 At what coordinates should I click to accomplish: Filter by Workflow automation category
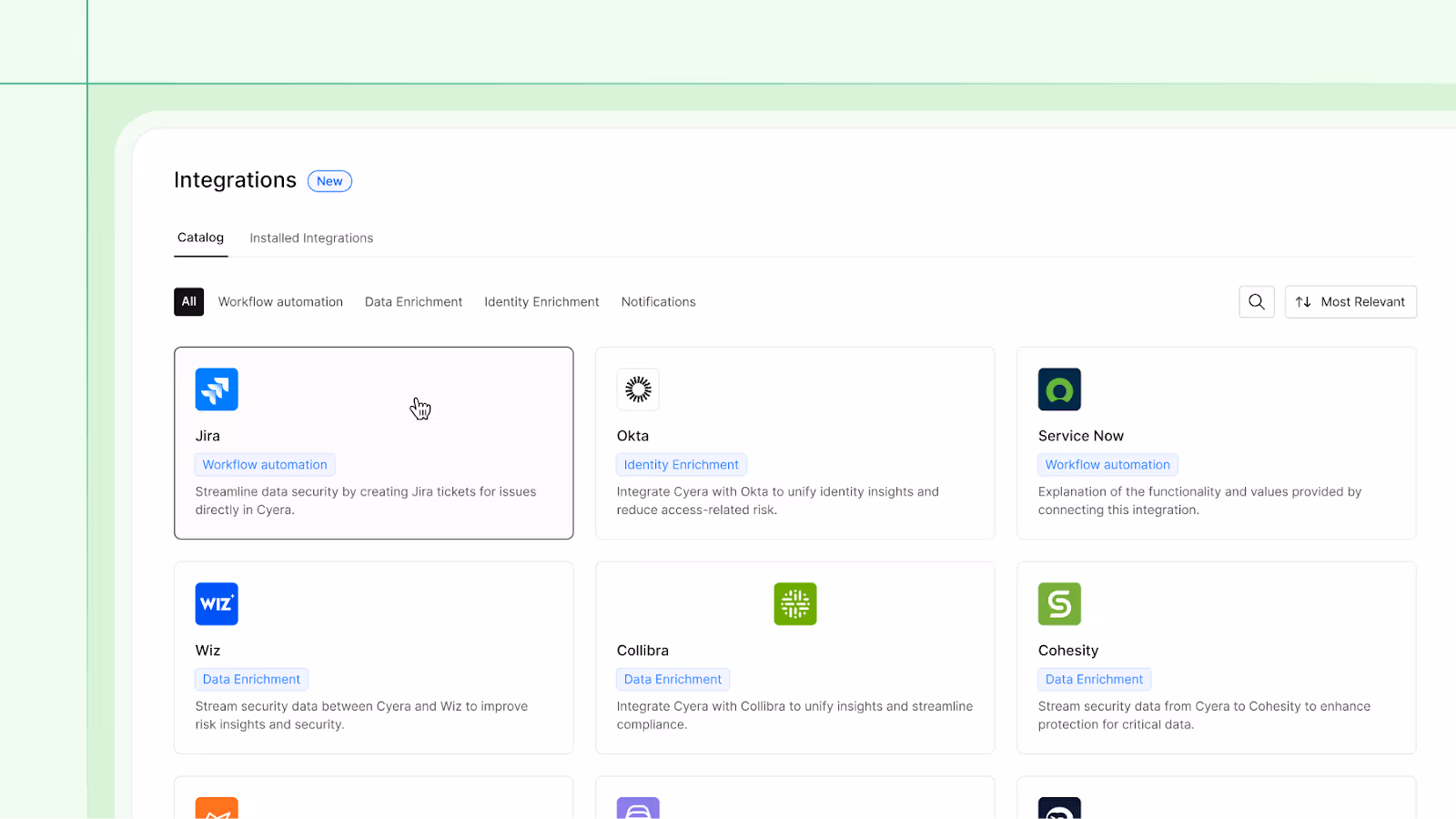click(280, 302)
